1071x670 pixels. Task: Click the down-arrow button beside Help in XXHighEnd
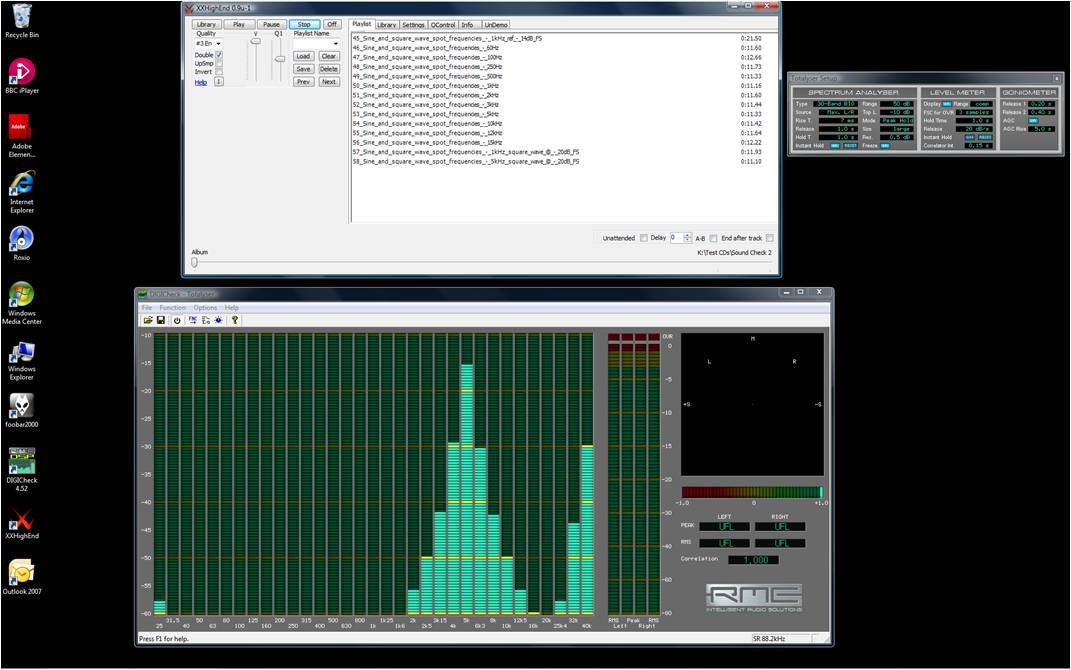click(219, 81)
